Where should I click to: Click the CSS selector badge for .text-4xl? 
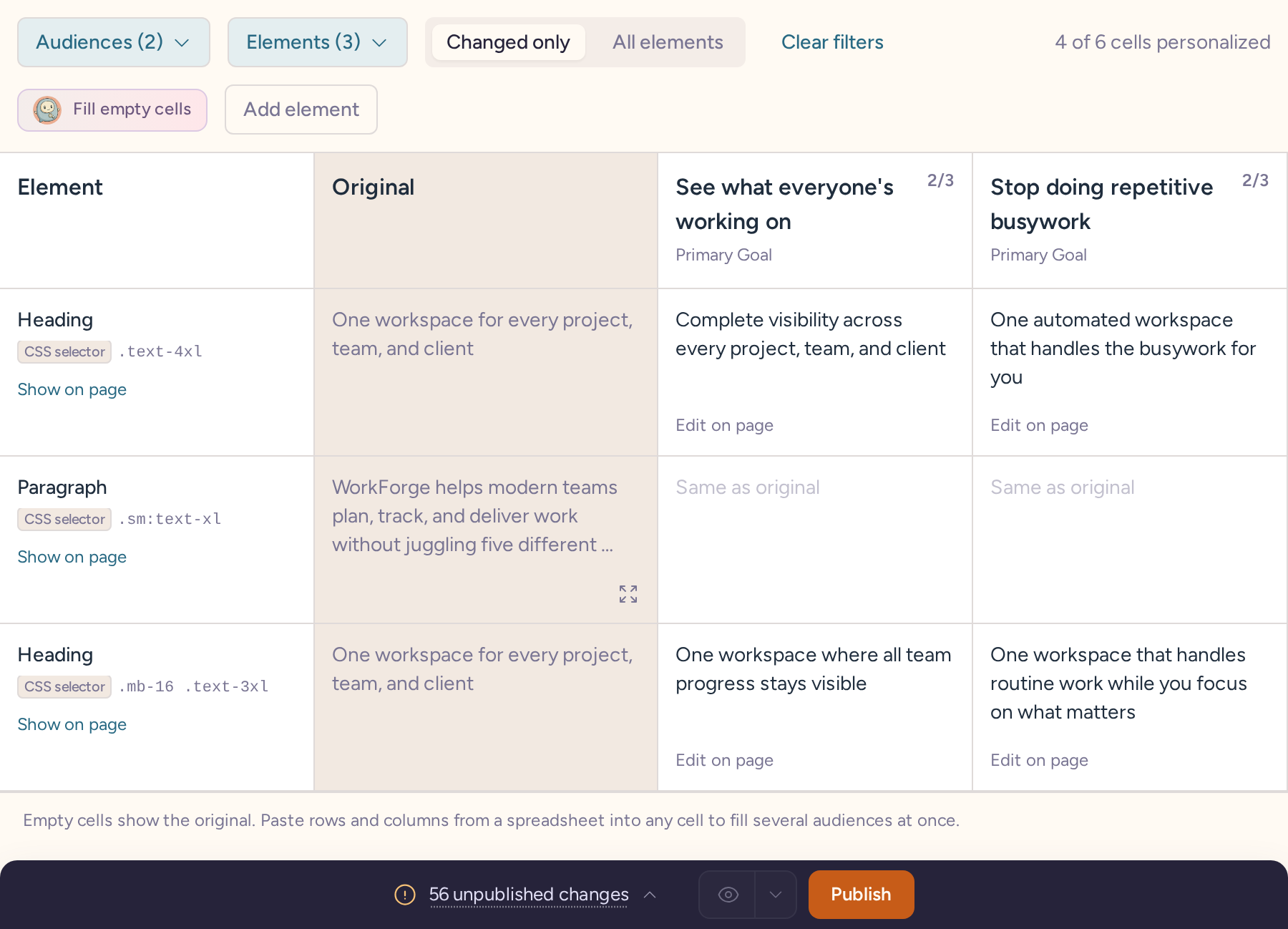pyautogui.click(x=64, y=351)
